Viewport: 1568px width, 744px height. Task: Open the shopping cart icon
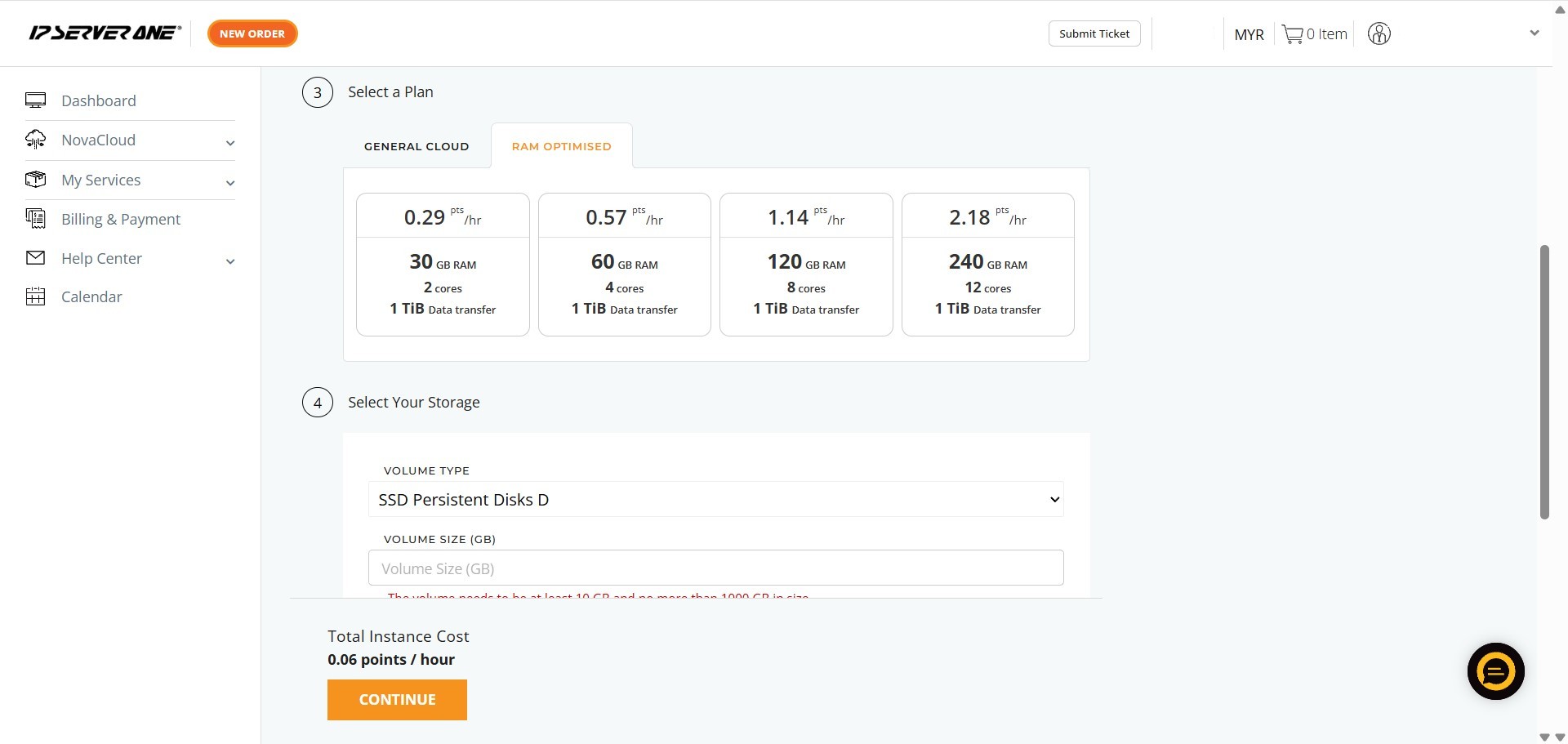pos(1292,34)
